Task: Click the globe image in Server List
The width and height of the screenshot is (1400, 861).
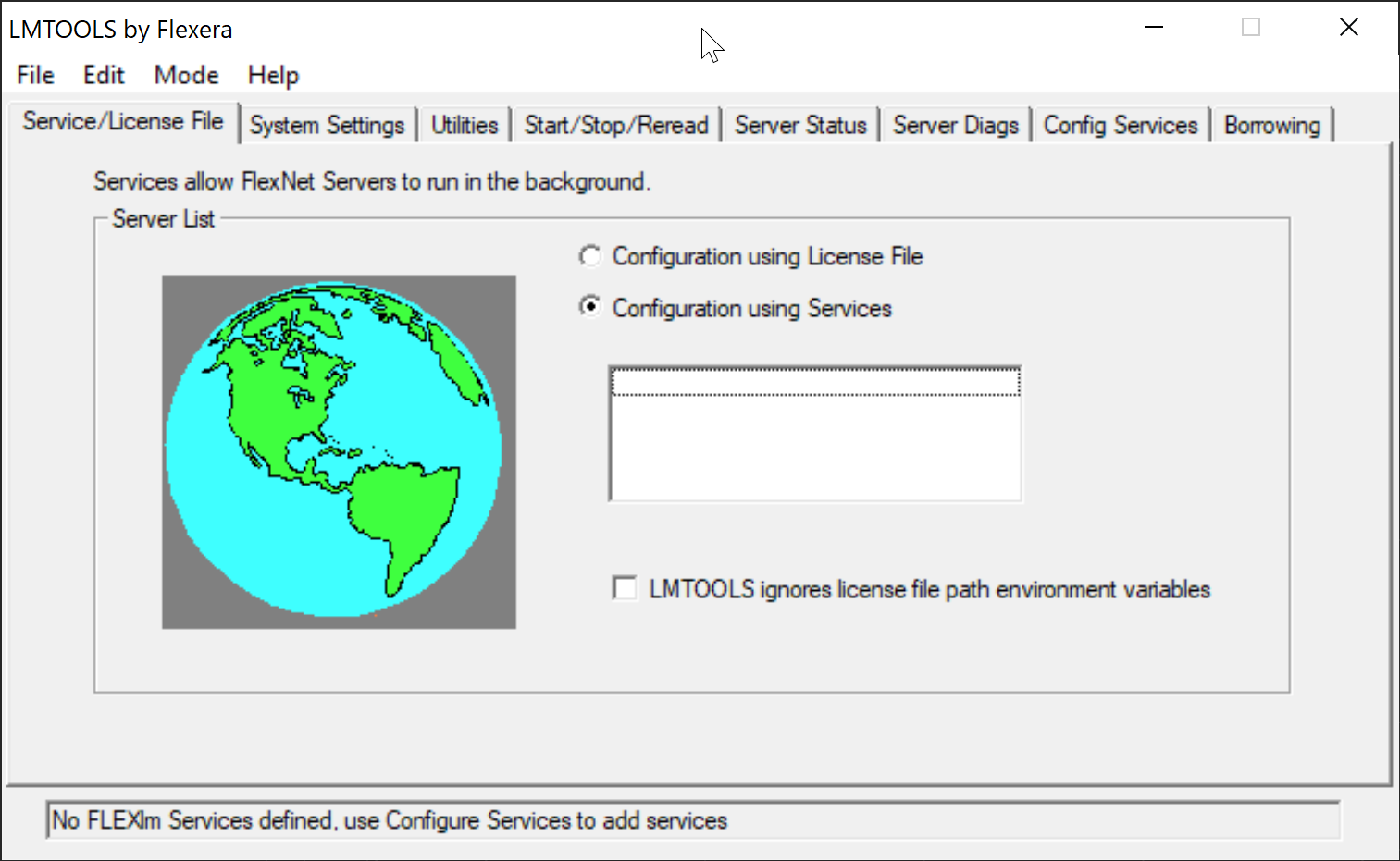Action: tap(339, 451)
